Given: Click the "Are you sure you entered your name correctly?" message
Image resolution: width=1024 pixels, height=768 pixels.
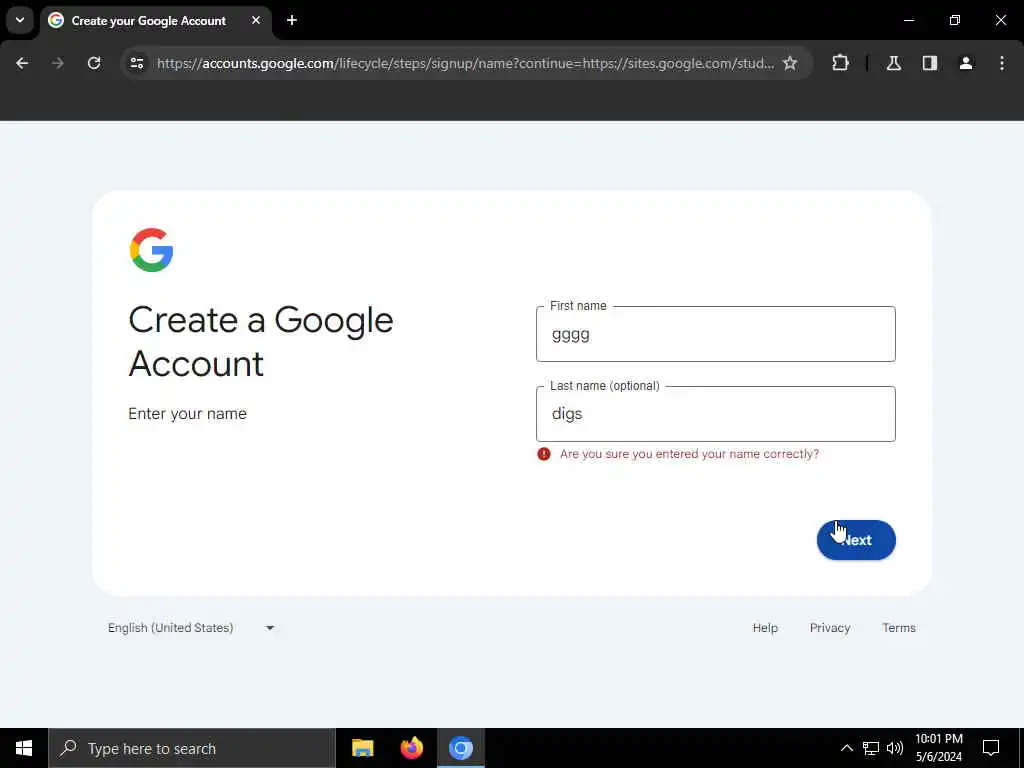Looking at the screenshot, I should pos(689,454).
